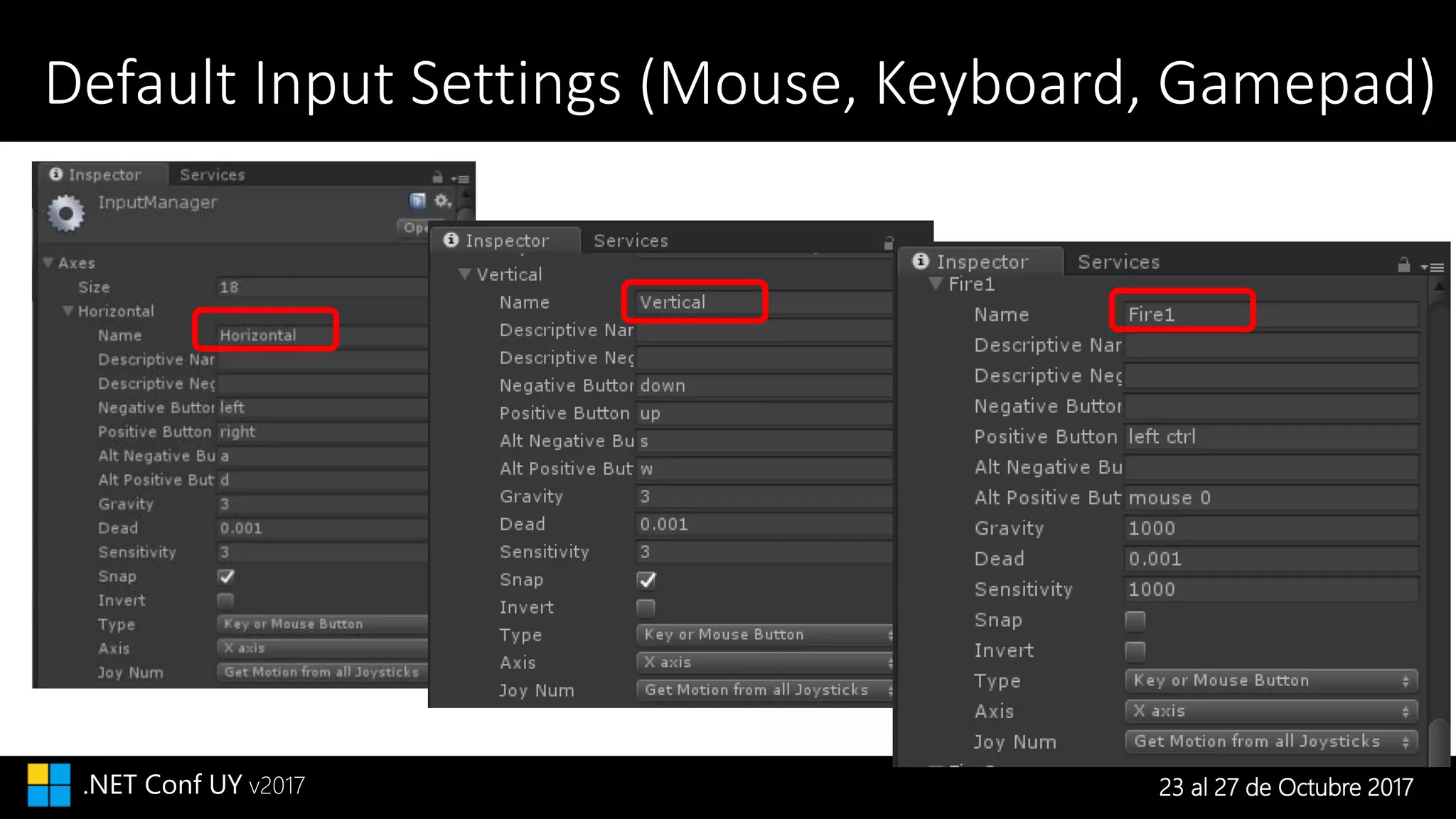Collapse the Vertical axis foldout
This screenshot has width=1456, height=819.
click(x=465, y=274)
